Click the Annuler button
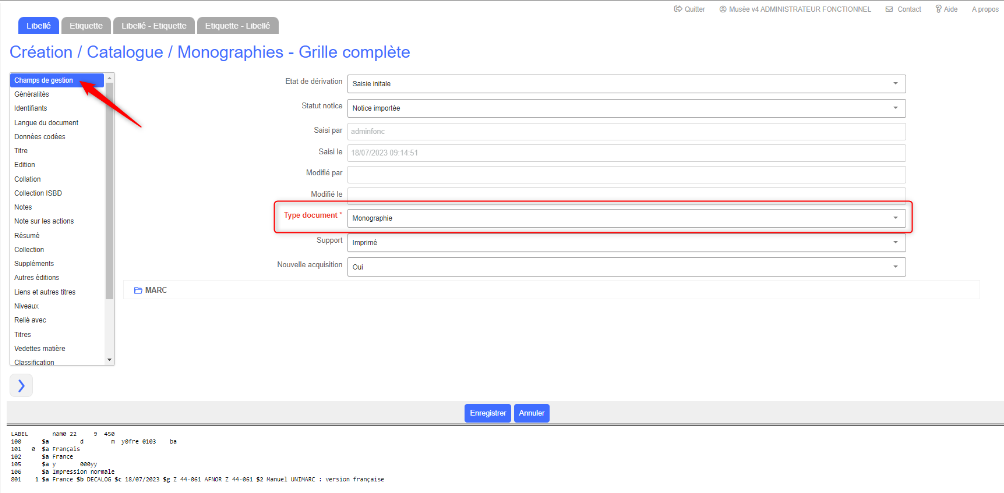Screen dimensions: 1004x493 tap(532, 413)
